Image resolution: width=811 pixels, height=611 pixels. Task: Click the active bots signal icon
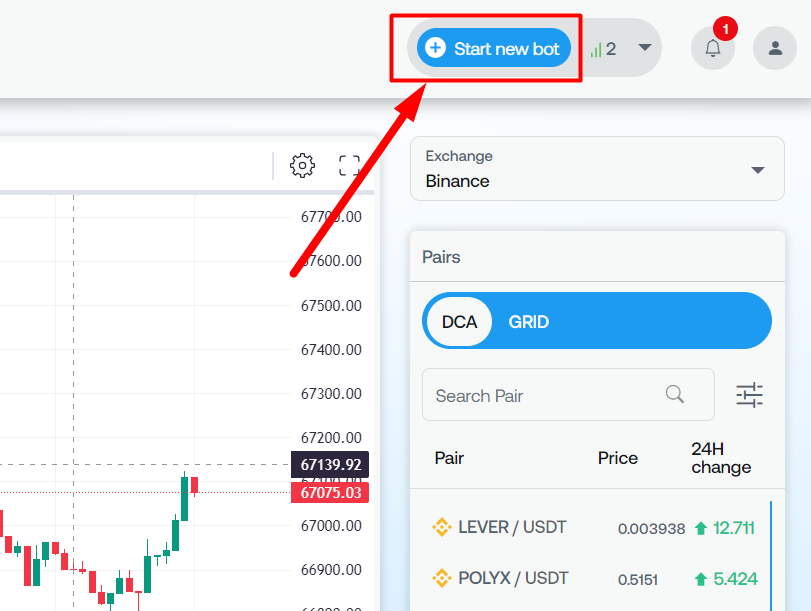[596, 49]
